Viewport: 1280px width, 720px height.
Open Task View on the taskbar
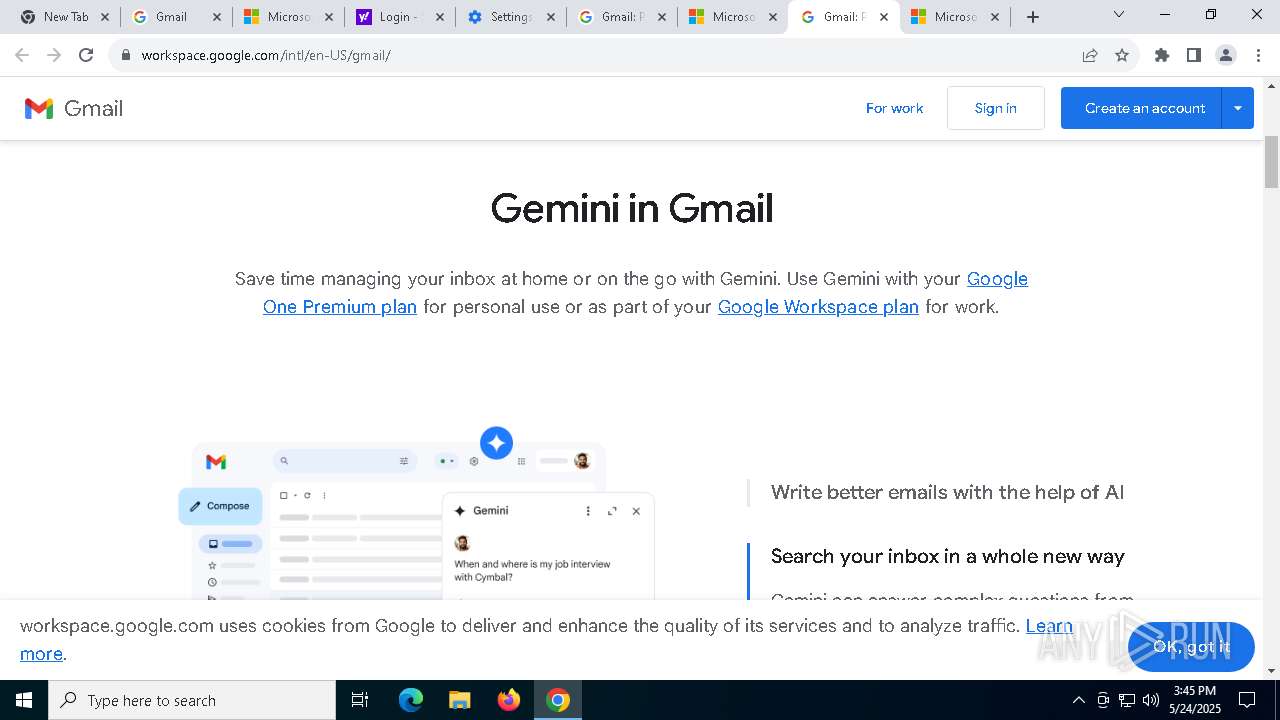click(360, 700)
